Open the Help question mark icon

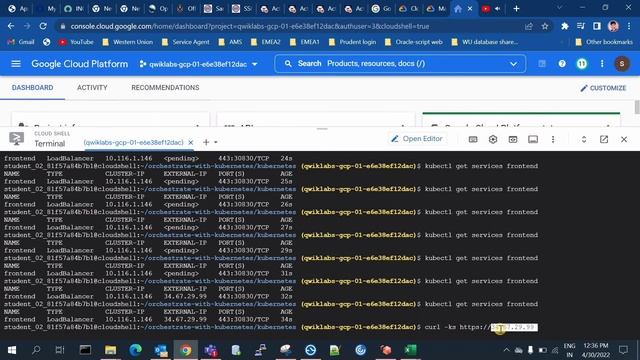[562, 64]
